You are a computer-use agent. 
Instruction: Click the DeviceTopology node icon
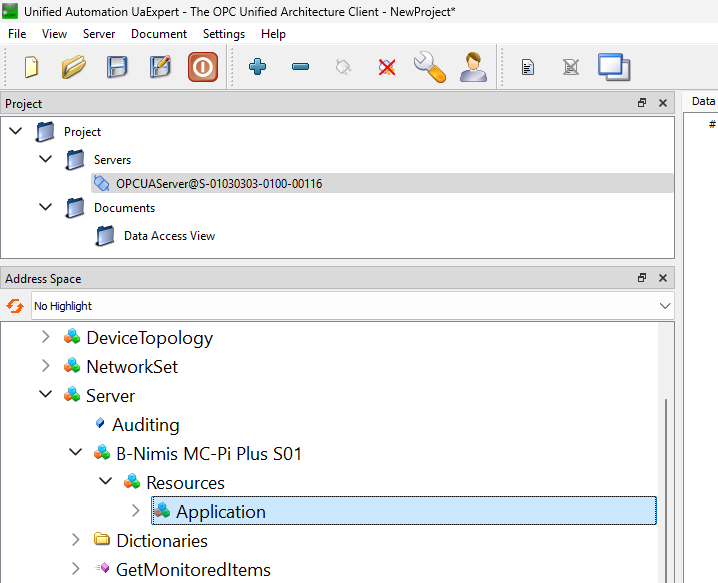[72, 337]
